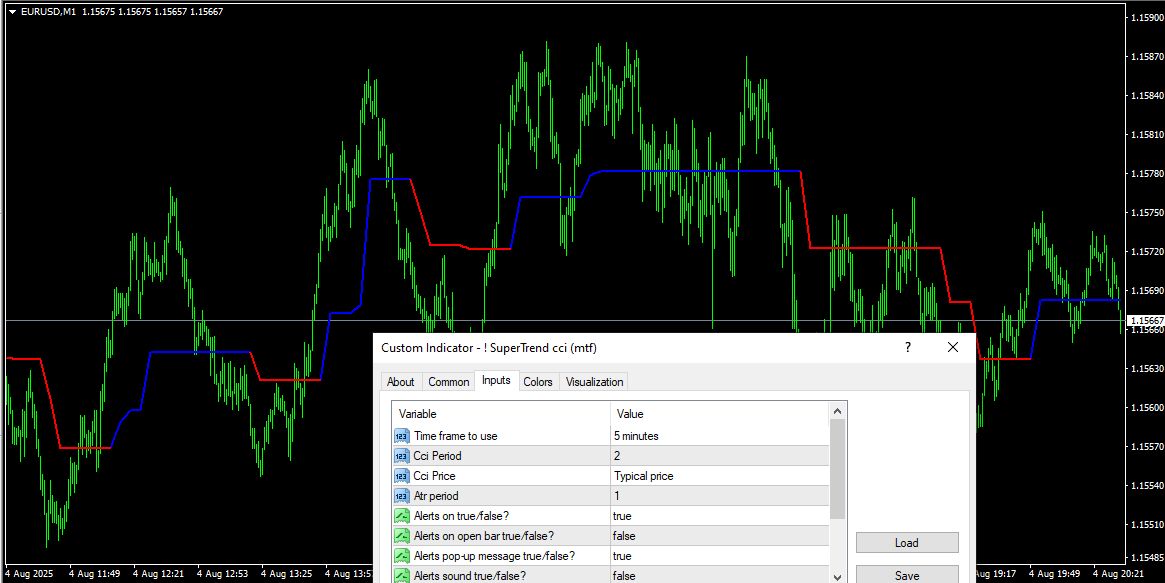This screenshot has height=583, width=1165.
Task: Toggle the 'Alerts on true/false?' value true
Action: tap(720, 516)
